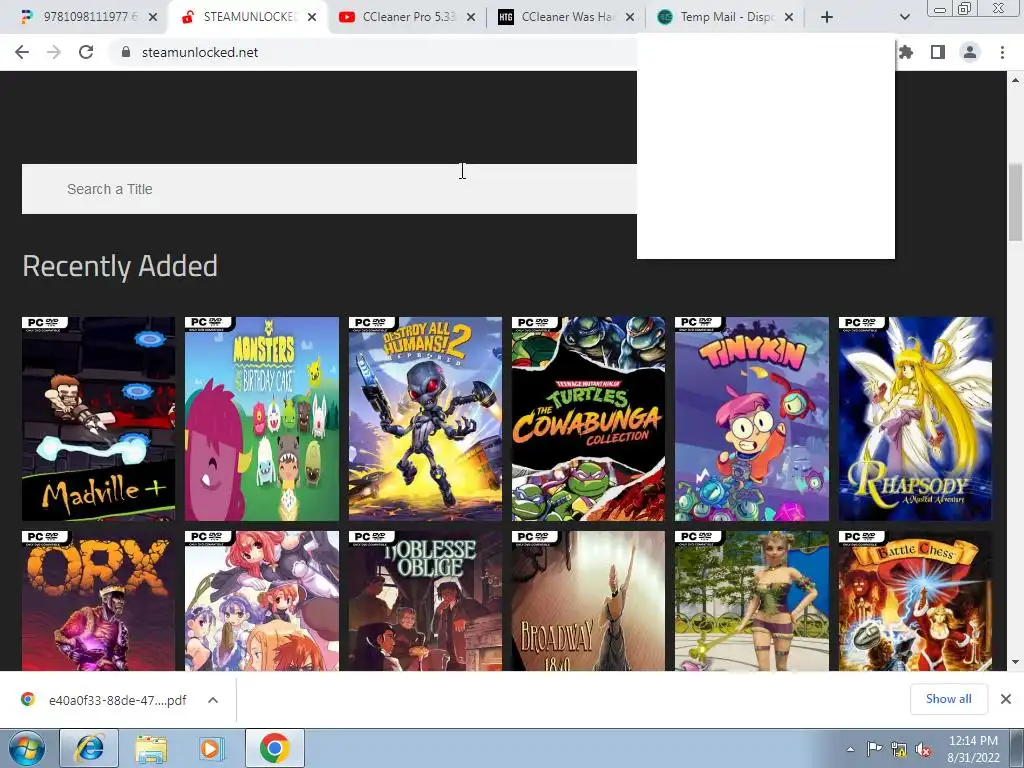The width and height of the screenshot is (1024, 768).
Task: Open Rhapsody A Musical Adventure cover
Action: click(915, 419)
